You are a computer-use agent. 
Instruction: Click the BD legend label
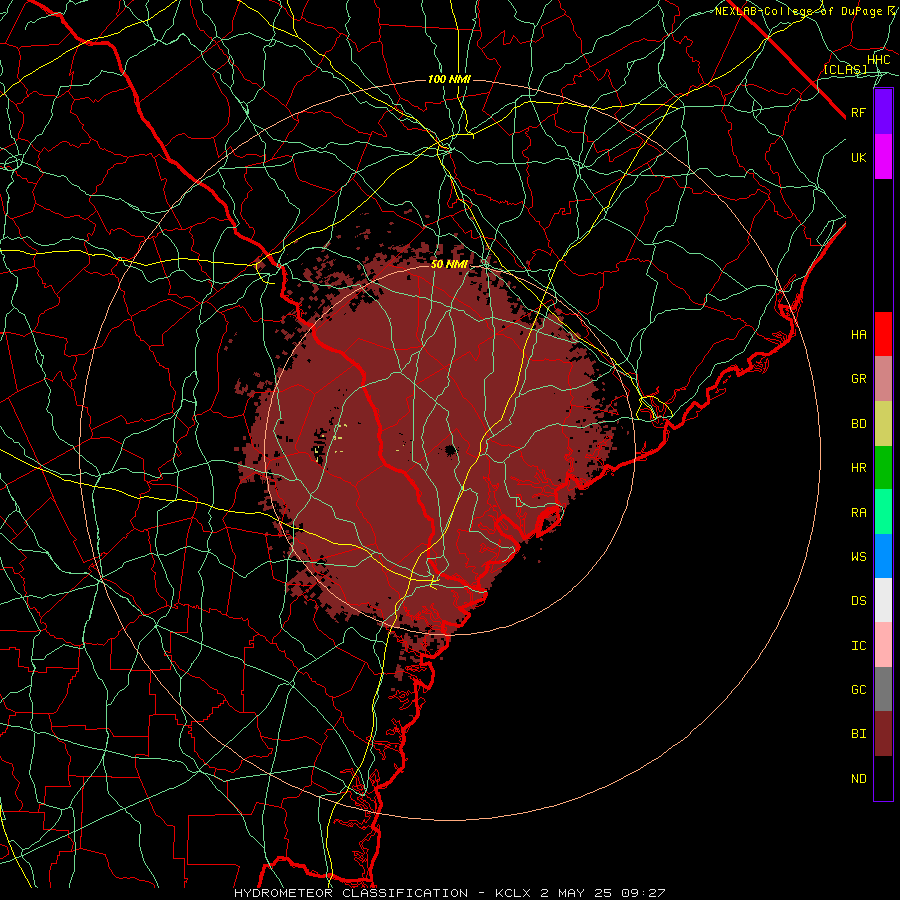(858, 424)
